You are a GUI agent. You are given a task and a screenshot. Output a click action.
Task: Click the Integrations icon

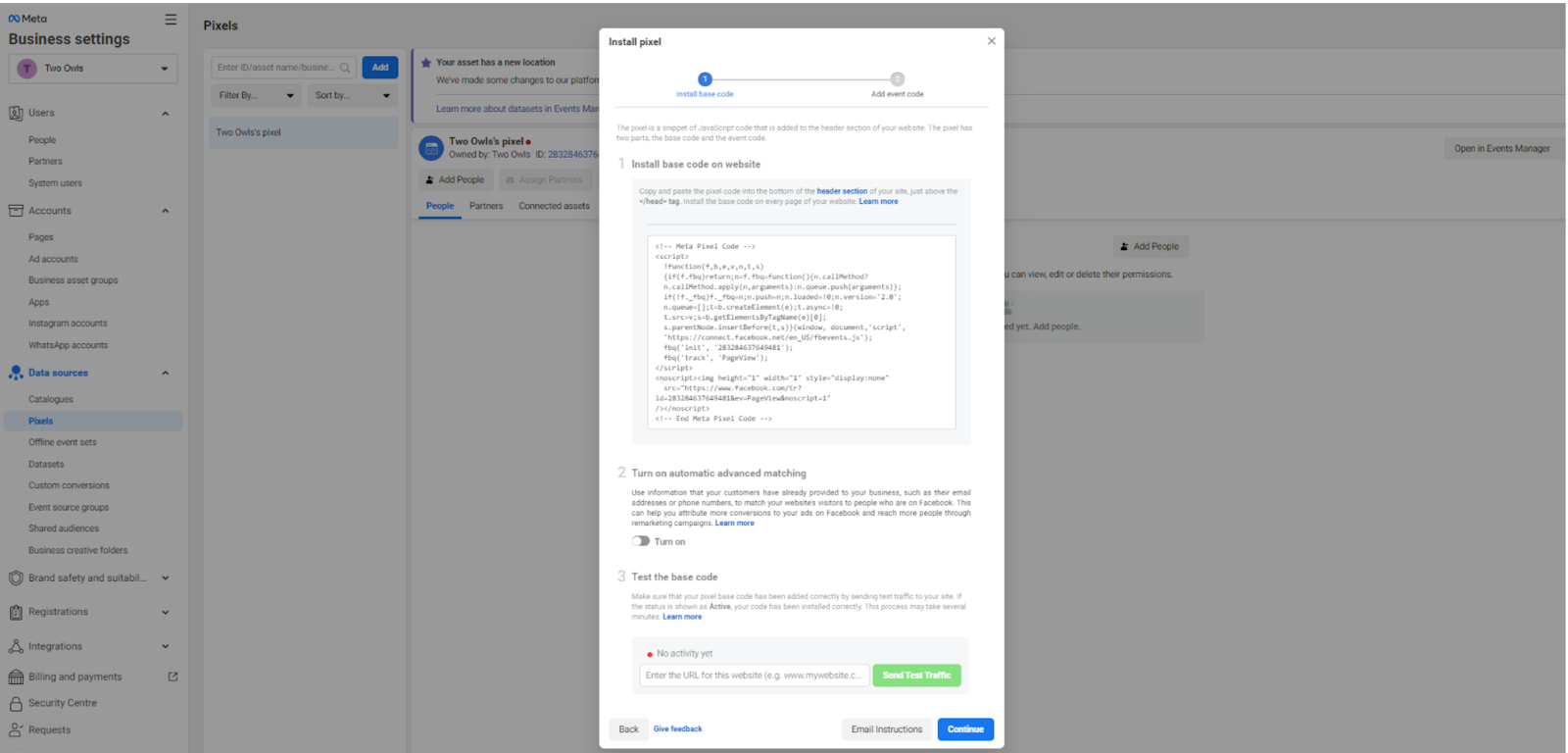[x=16, y=647]
